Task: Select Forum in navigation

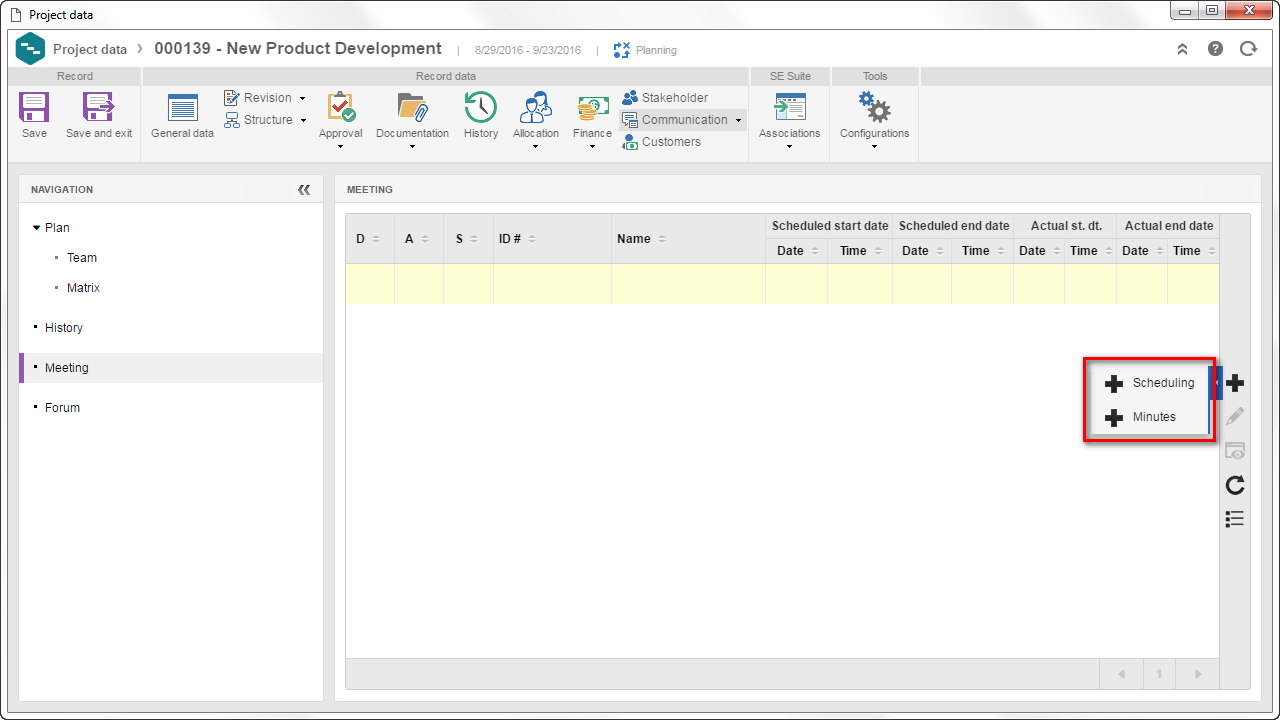Action: (62, 408)
